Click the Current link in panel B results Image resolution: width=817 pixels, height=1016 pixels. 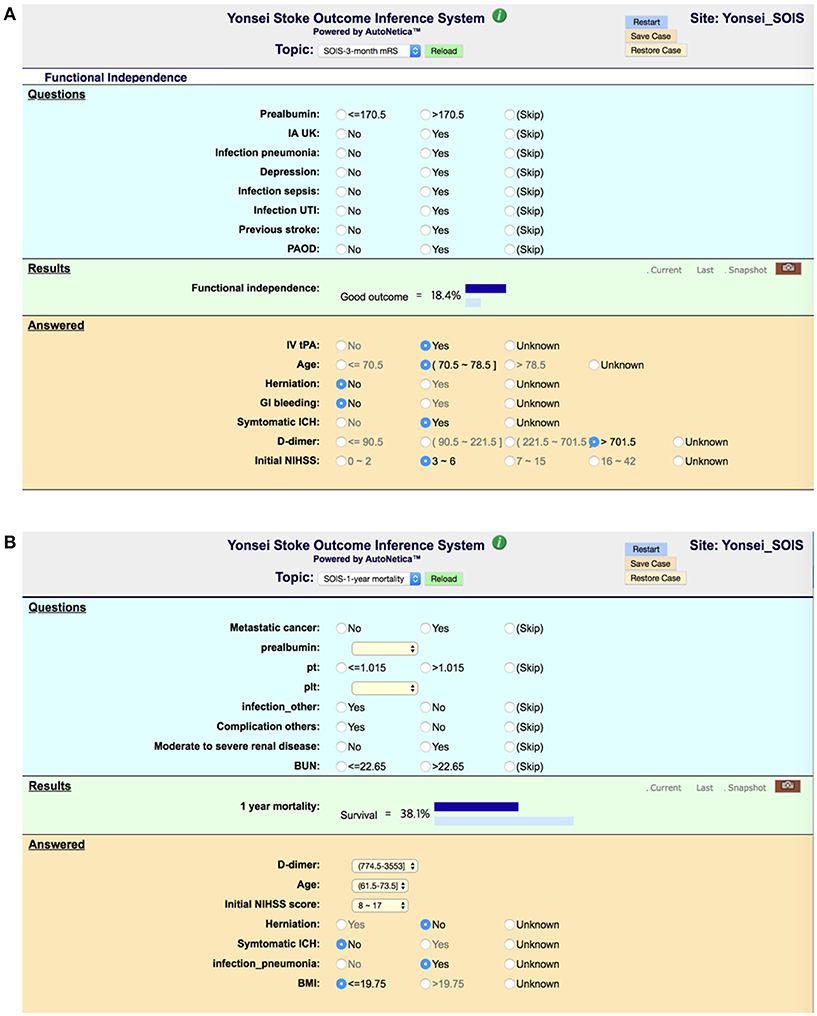[x=664, y=788]
